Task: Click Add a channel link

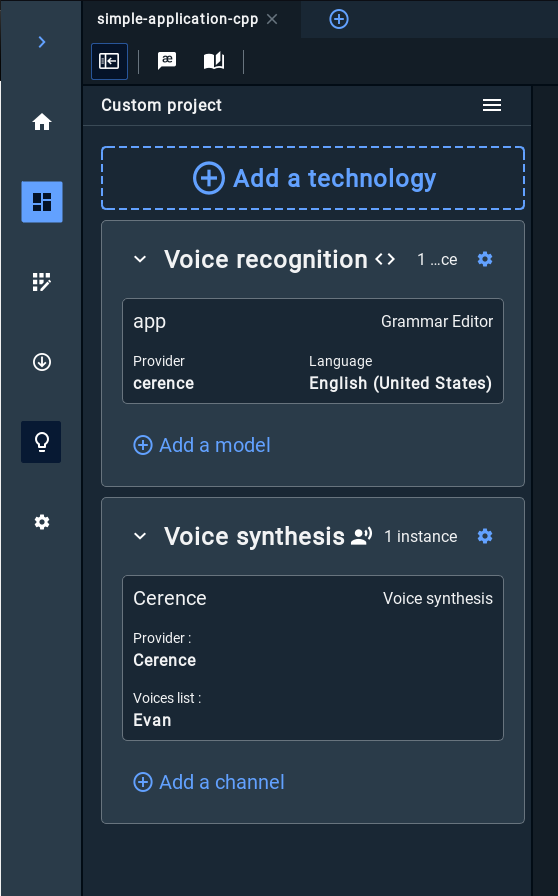Action: point(209,782)
